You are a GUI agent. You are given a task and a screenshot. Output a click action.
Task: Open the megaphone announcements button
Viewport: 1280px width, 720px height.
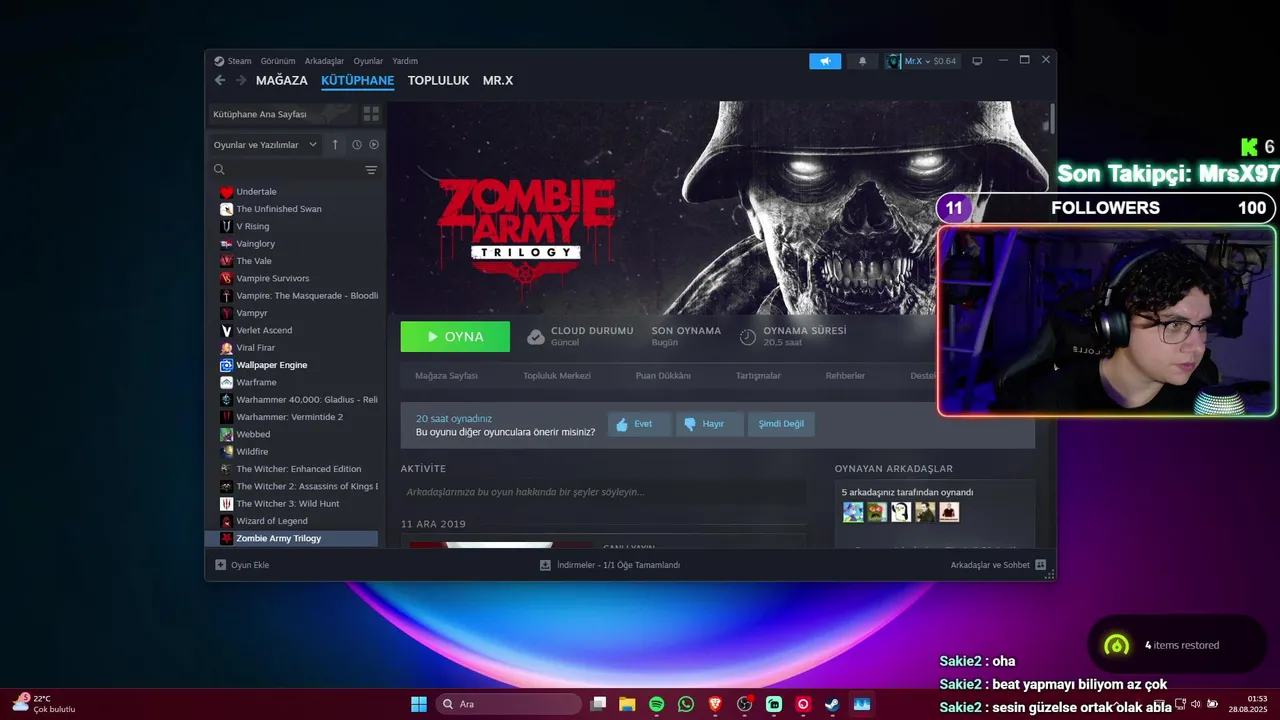click(x=825, y=61)
